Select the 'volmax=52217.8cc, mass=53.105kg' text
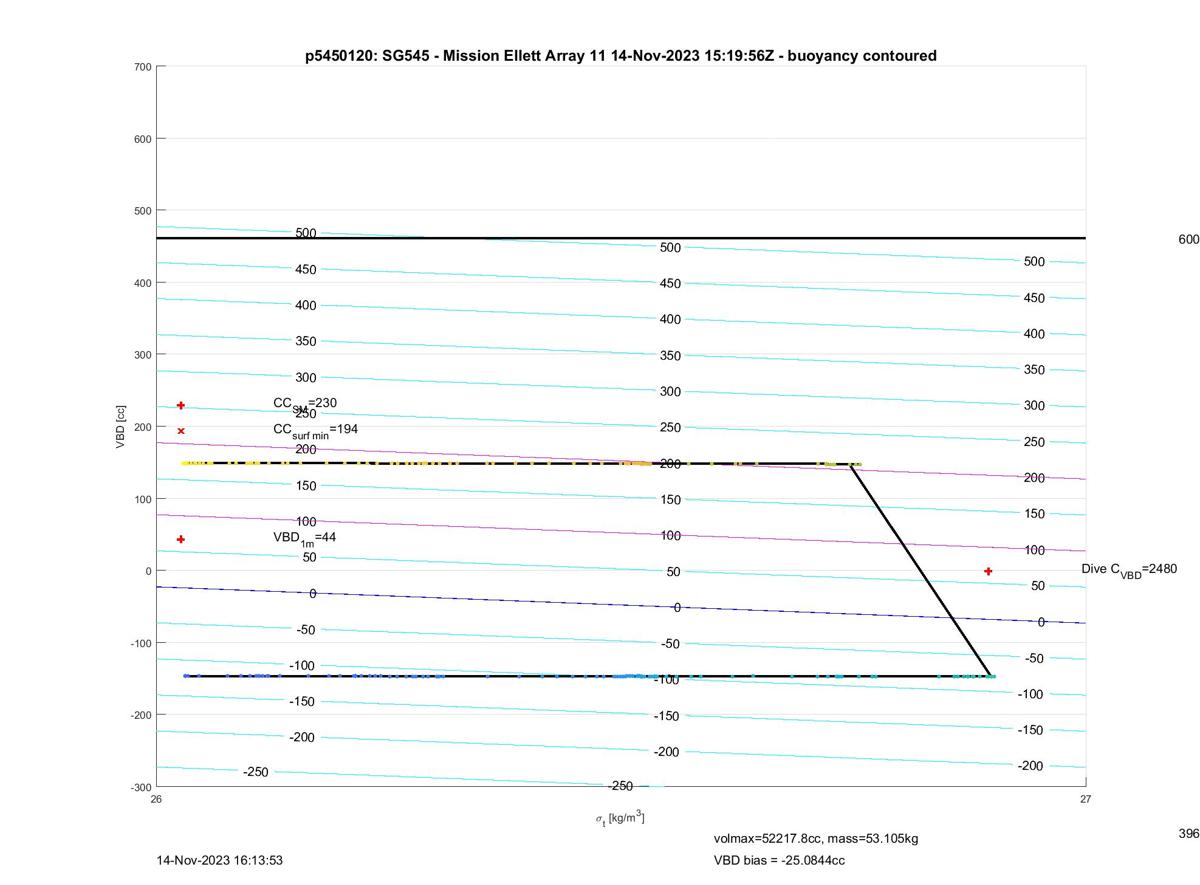The image size is (1200, 885). coord(816,838)
